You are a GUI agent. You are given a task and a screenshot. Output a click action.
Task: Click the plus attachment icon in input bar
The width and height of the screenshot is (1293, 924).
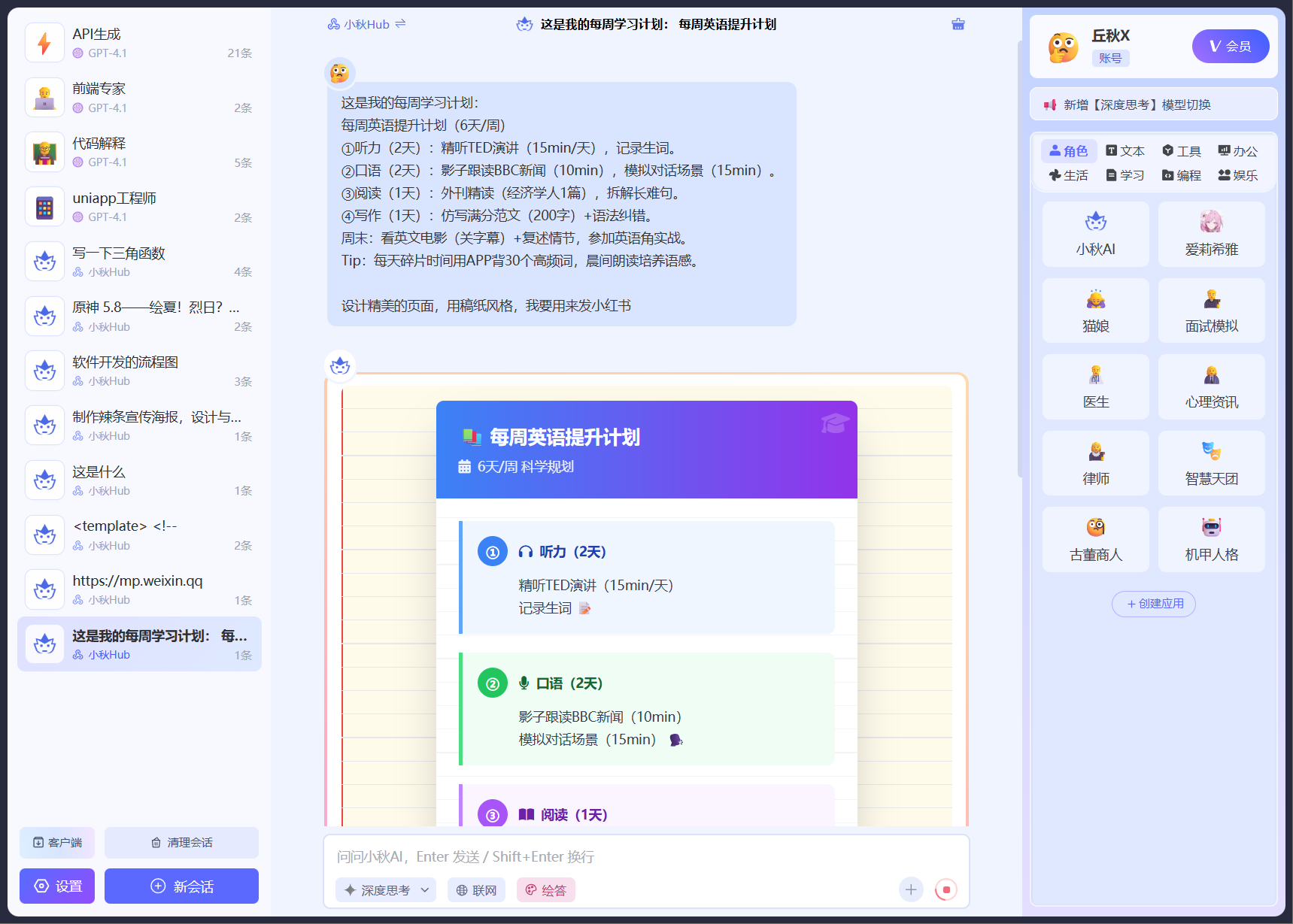pos(910,890)
